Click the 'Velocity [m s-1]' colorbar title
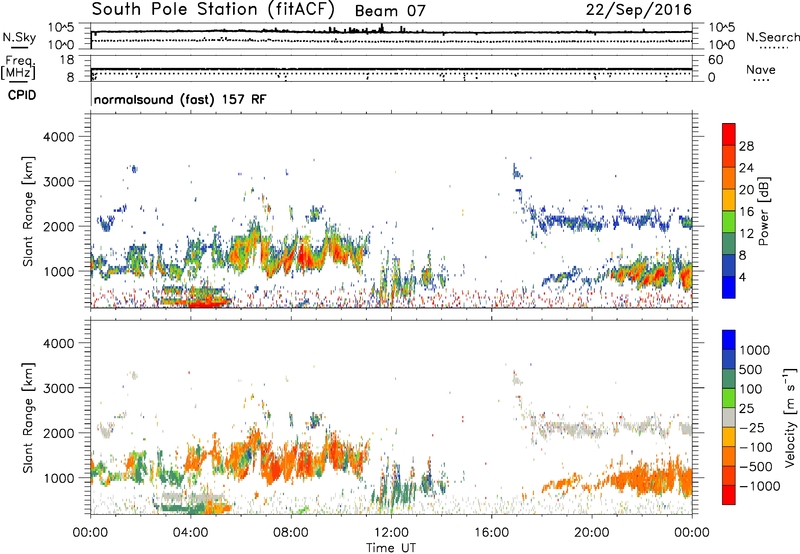Image resolution: width=800 pixels, height=554 pixels. pyautogui.click(x=790, y=417)
